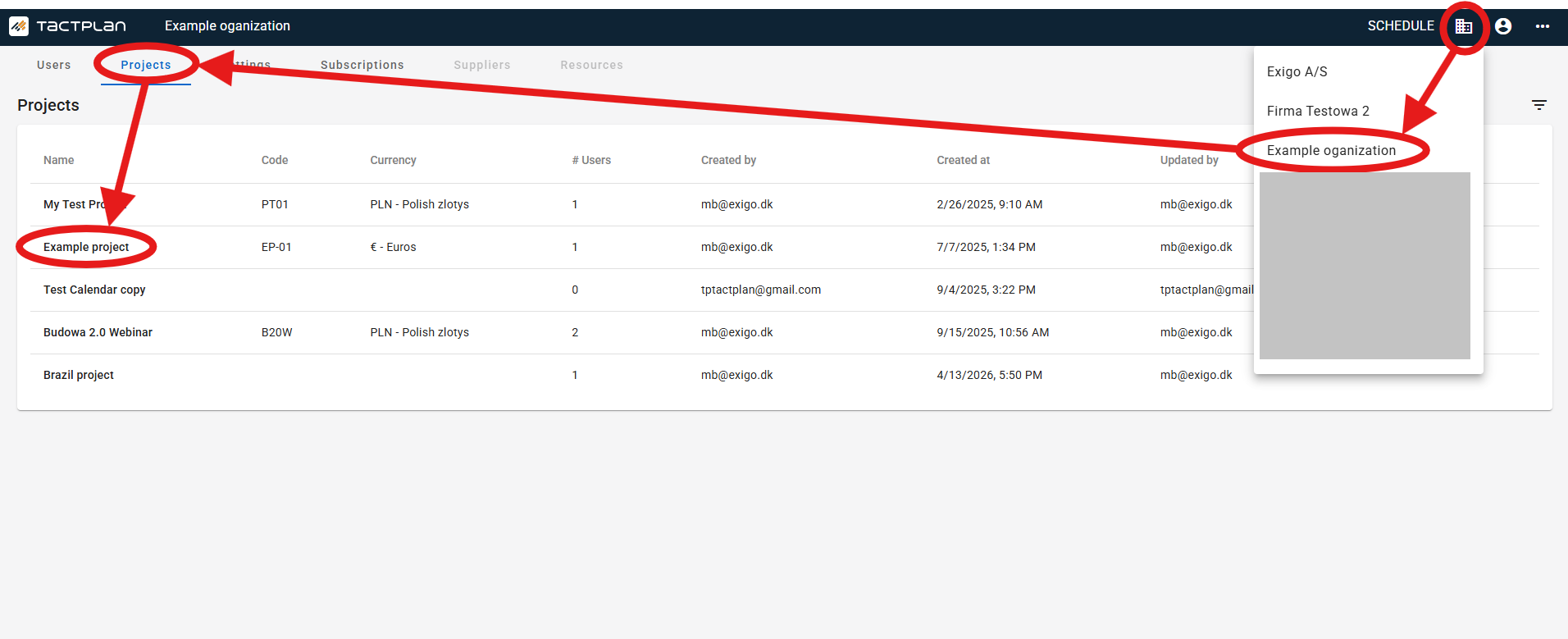Viewport: 1568px width, 639px height.
Task: Select Firma Testowa 2 organization
Action: (x=1369, y=111)
